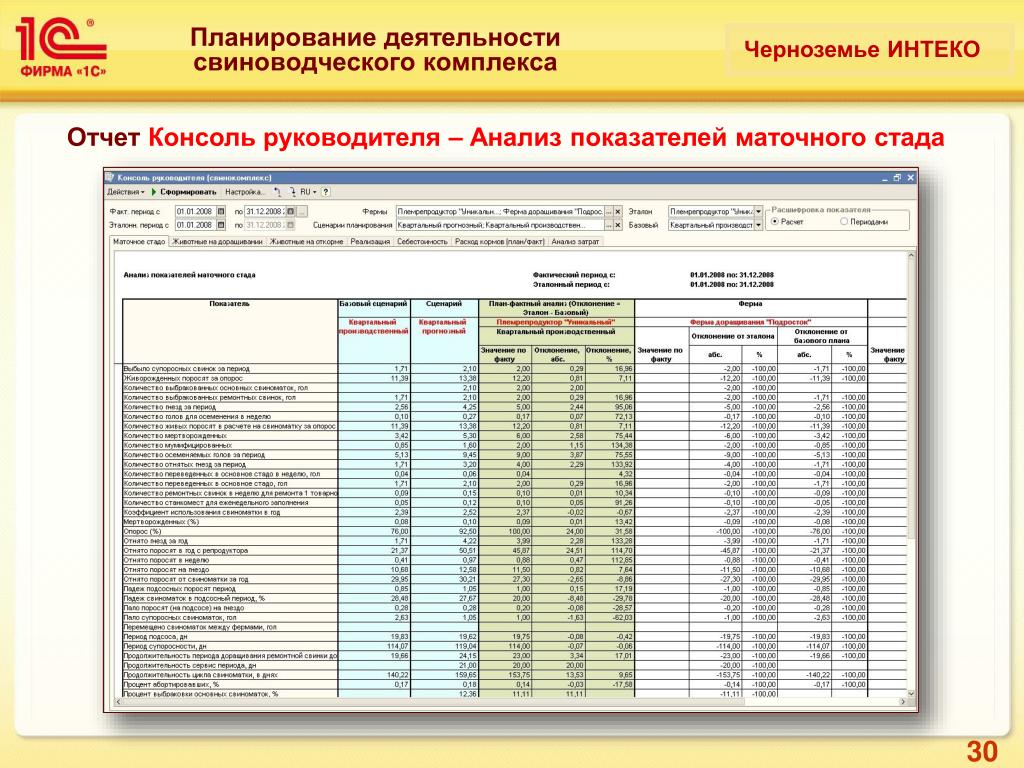Switch to Маточное стадо tab
The width and height of the screenshot is (1024, 768).
pos(139,242)
